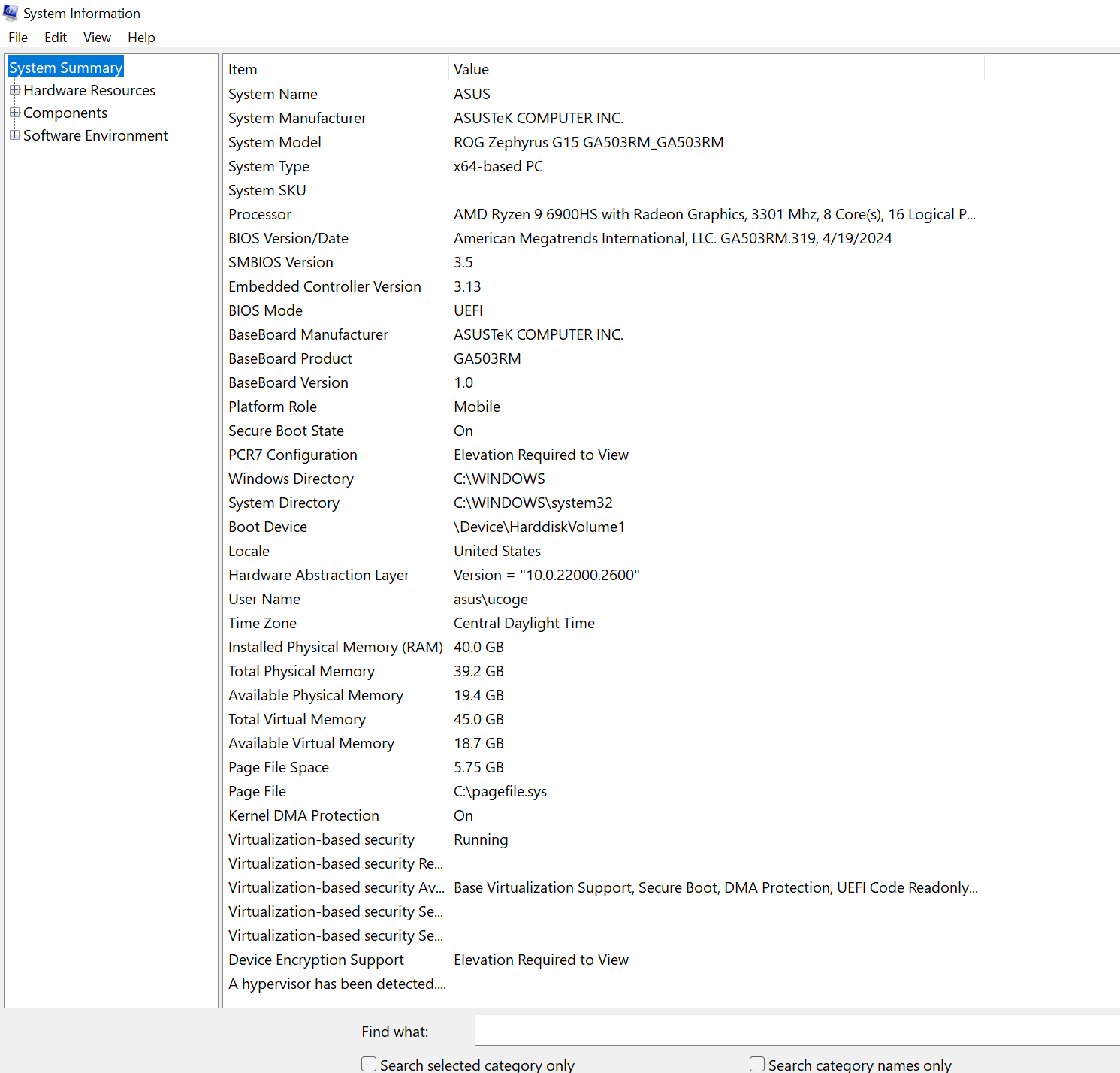The height and width of the screenshot is (1073, 1120).
Task: Click the Base Virtualization Support value
Action: pyautogui.click(x=716, y=887)
